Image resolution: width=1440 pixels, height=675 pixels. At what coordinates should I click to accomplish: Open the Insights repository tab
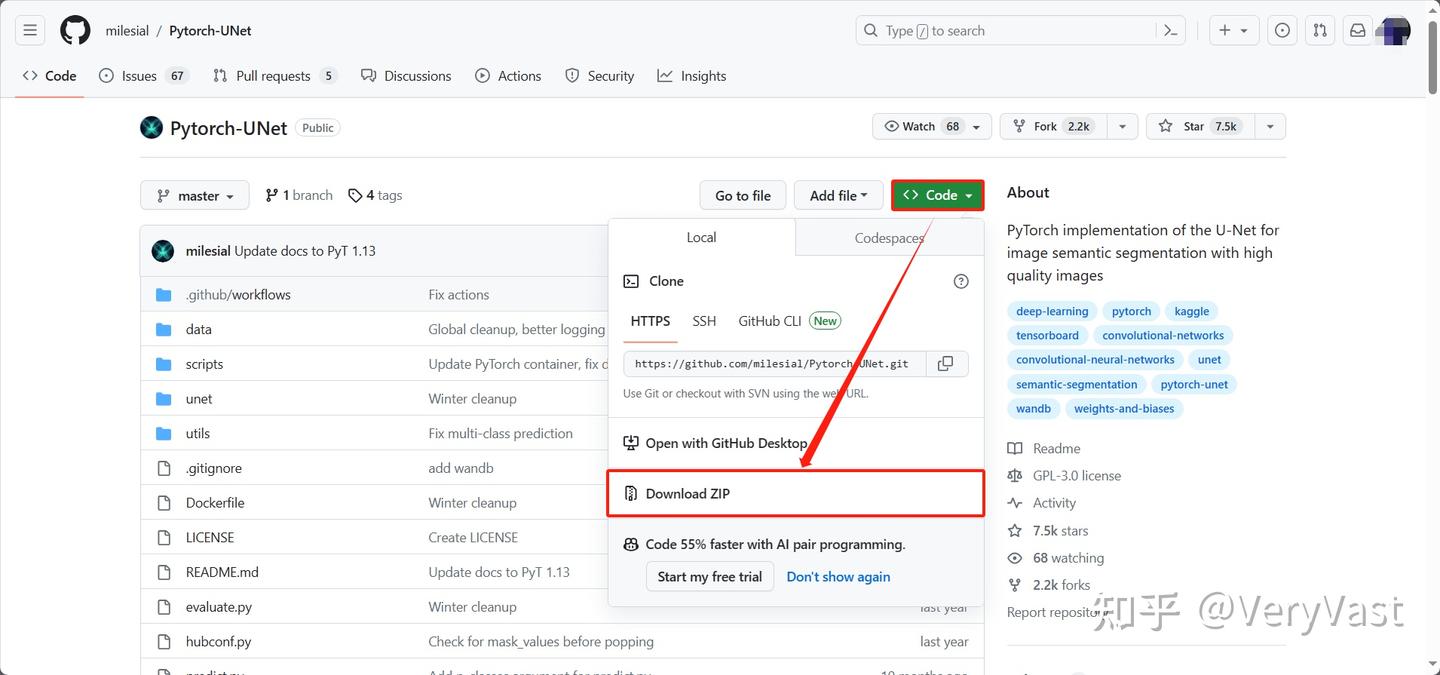(x=692, y=76)
